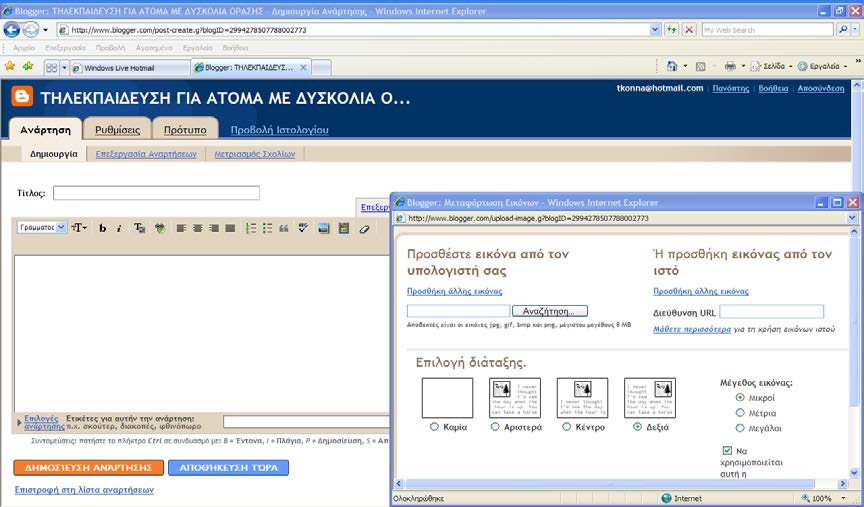Image resolution: width=864 pixels, height=507 pixels.
Task: Click Μάθετε περισσότερα link
Action: [692, 329]
